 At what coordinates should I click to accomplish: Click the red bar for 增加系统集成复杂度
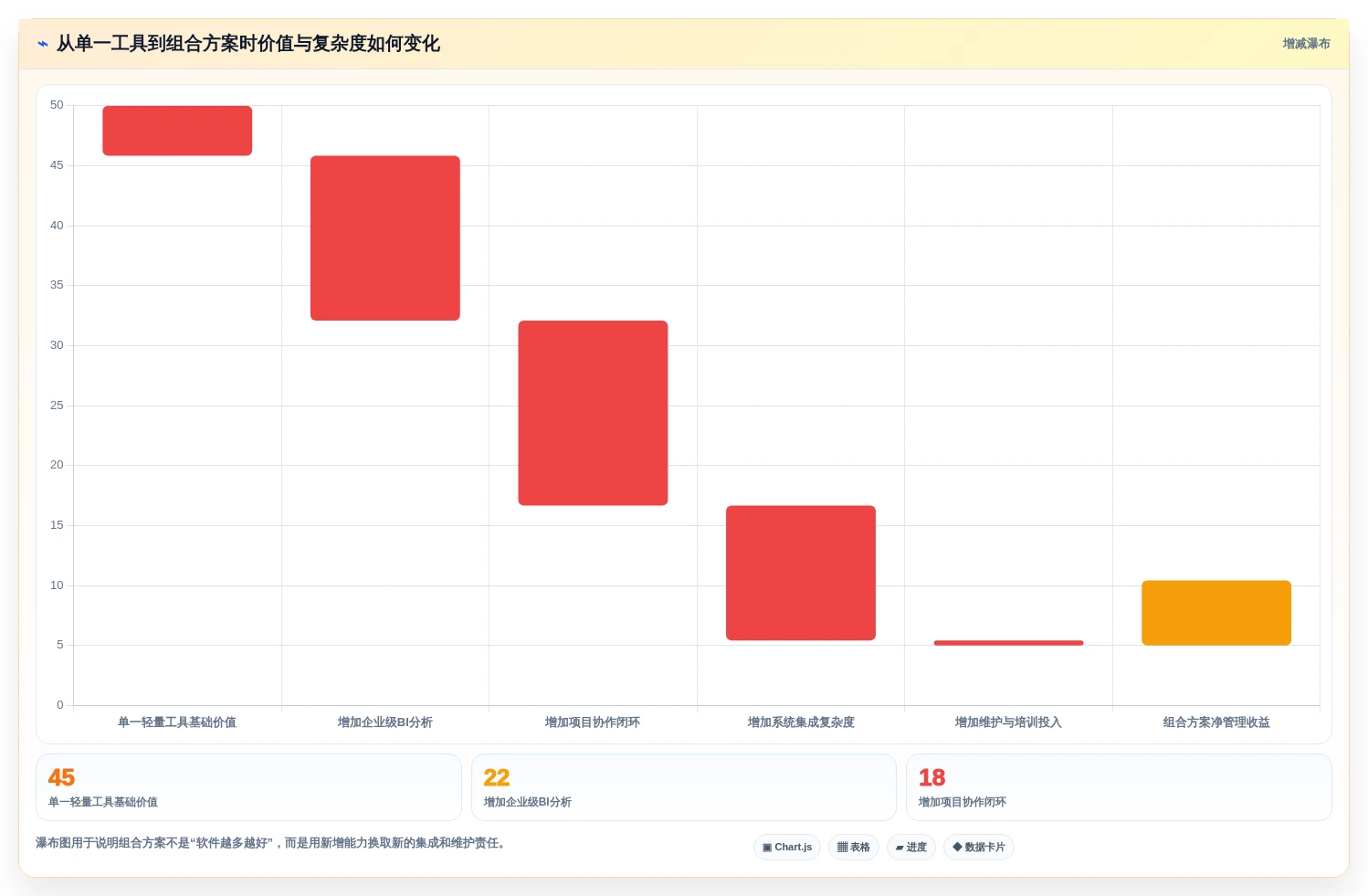coord(801,573)
